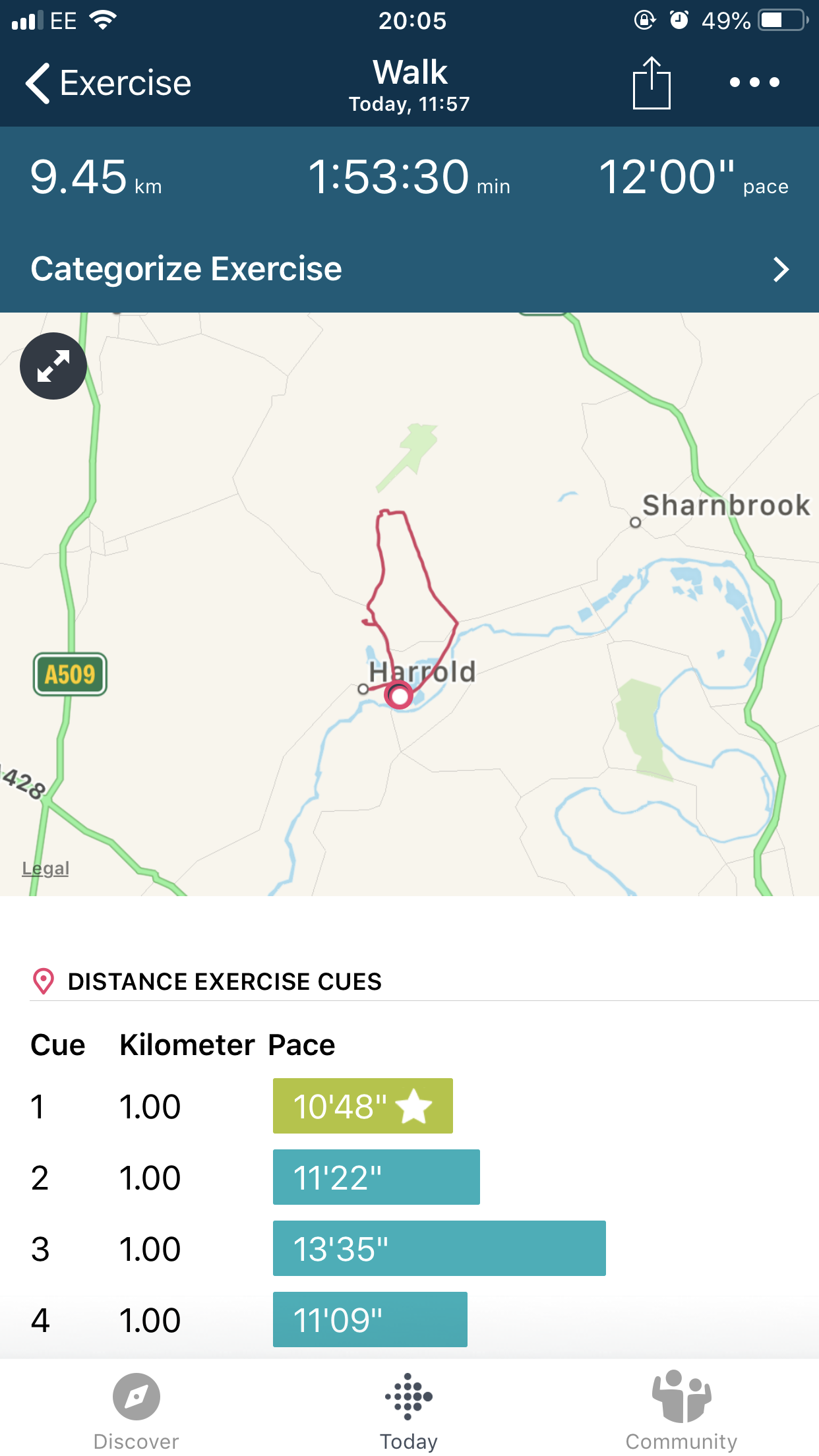Open the three-dot more options menu

(x=754, y=82)
